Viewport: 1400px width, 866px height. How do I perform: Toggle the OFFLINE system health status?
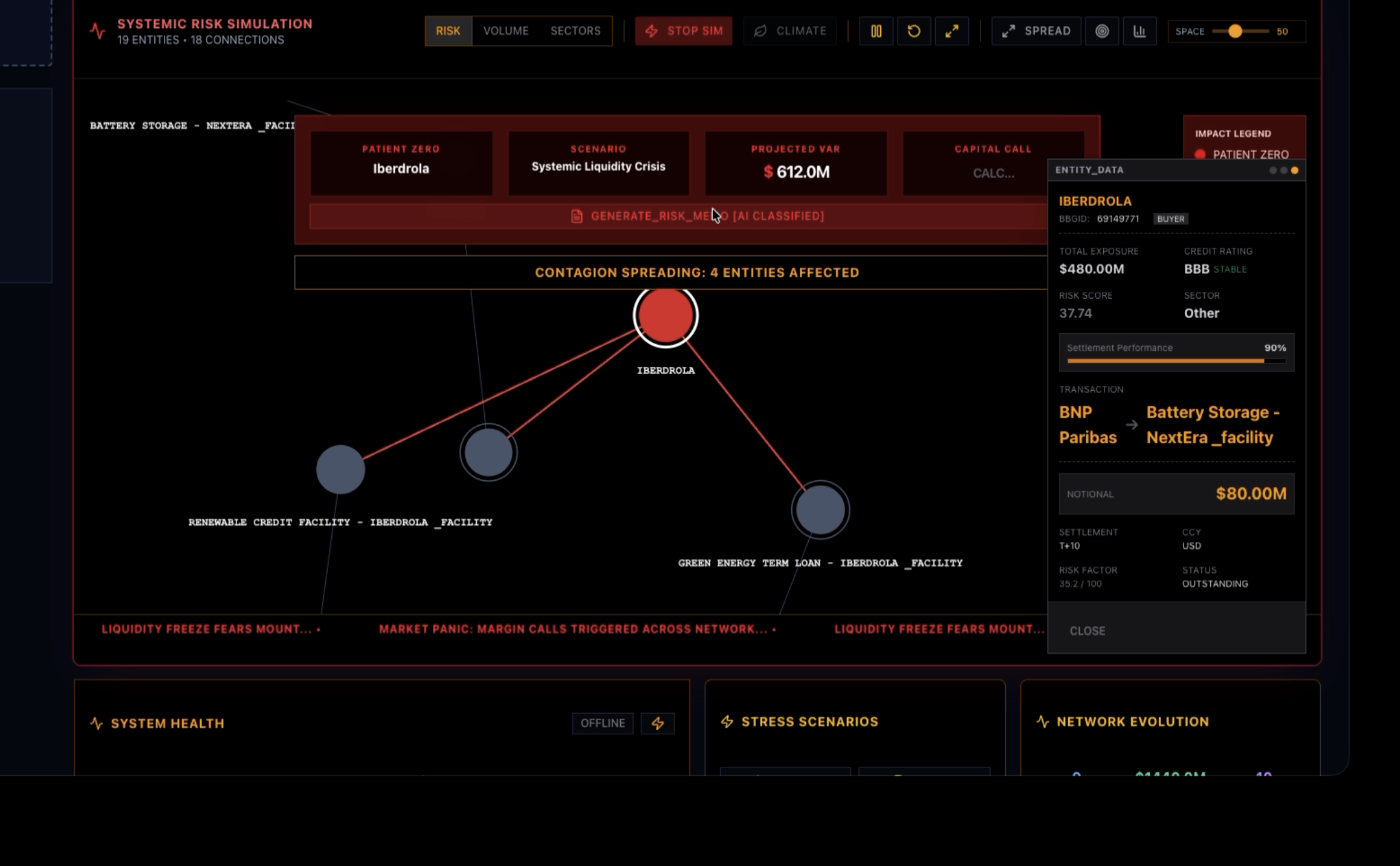coord(603,723)
